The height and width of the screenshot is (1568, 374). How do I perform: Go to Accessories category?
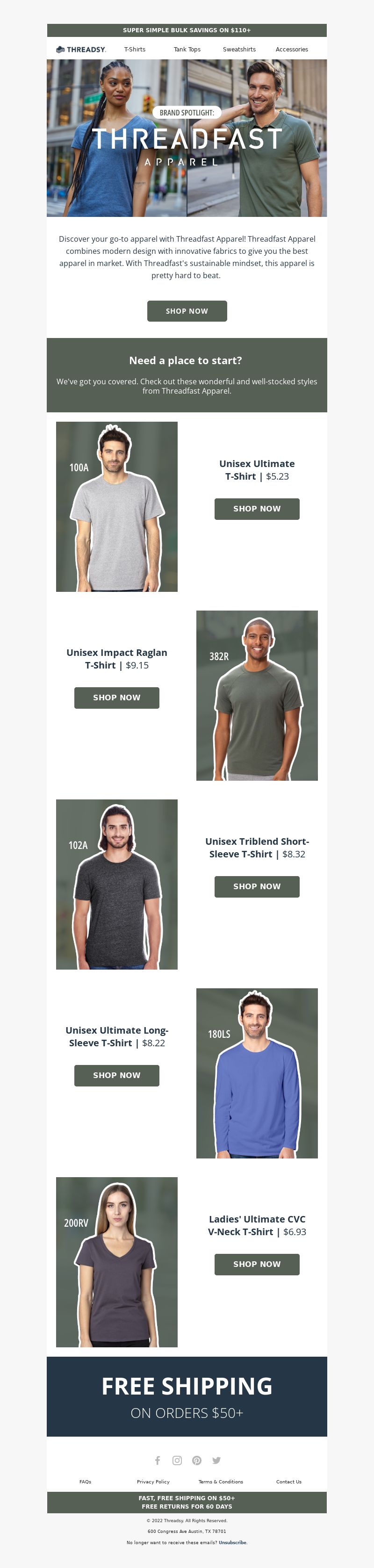pyautogui.click(x=292, y=49)
